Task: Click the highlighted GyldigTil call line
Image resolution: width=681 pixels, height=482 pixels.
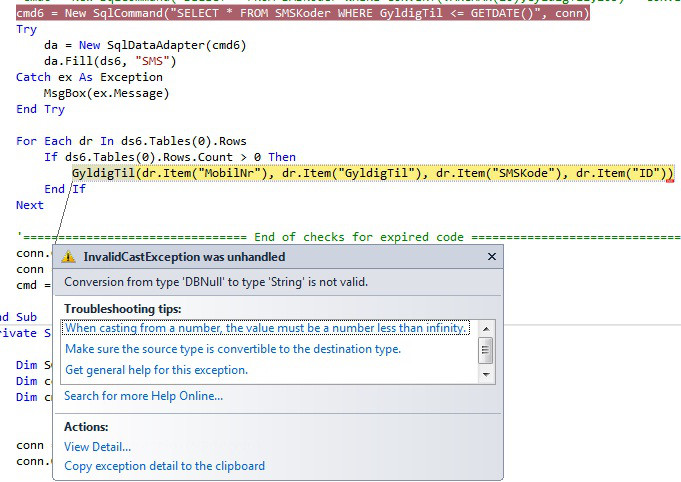Action: tap(373, 173)
